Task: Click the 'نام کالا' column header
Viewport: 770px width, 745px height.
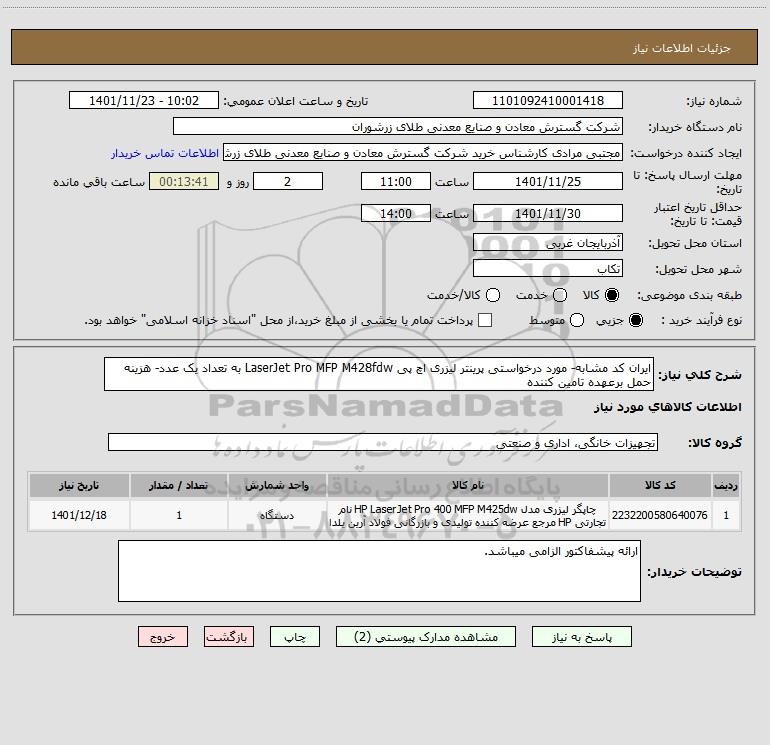Action: coord(468,485)
